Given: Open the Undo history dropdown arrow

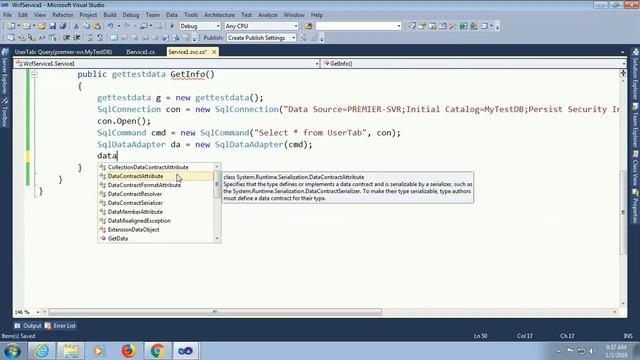Looking at the screenshot, I should click(x=119, y=26).
